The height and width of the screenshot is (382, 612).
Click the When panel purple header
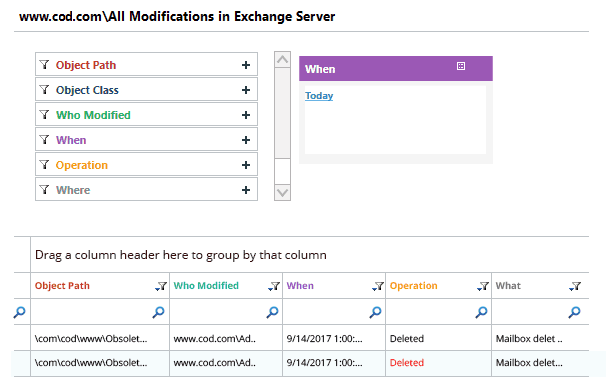[x=396, y=69]
